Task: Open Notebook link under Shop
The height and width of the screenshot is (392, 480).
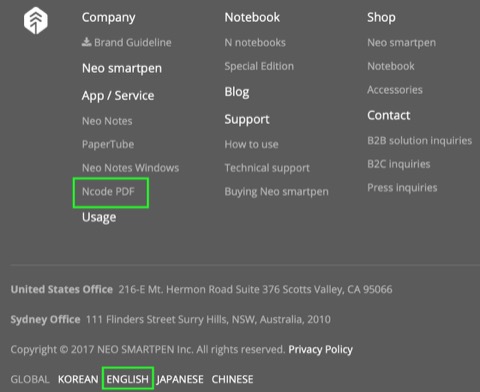Action: (391, 66)
